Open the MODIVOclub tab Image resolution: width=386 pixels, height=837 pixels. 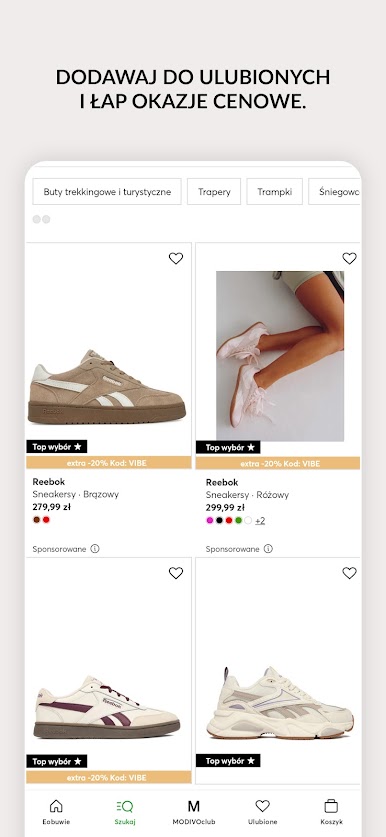[x=193, y=812]
